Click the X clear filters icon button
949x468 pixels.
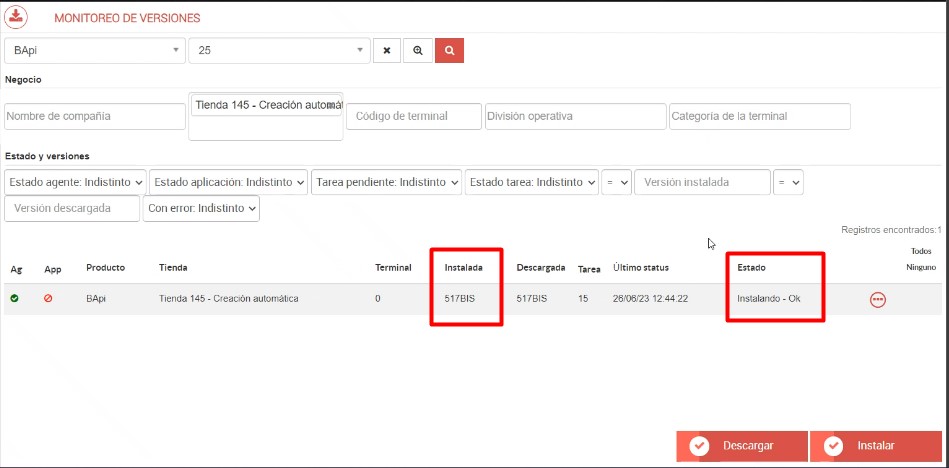tap(386, 50)
